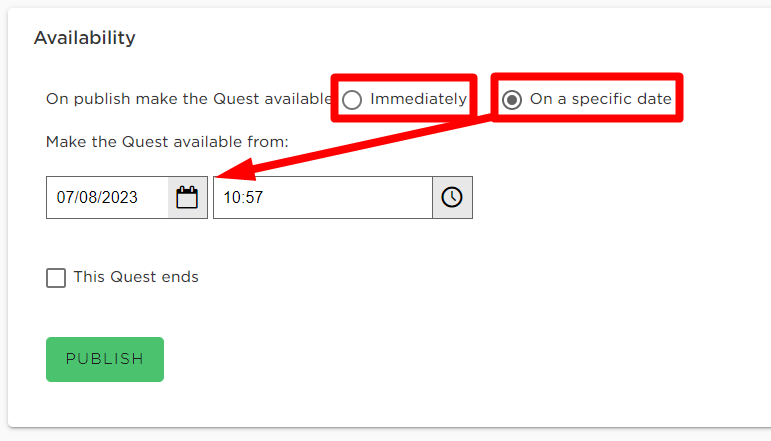
Task: Click the Availability section heading
Action: 85,38
